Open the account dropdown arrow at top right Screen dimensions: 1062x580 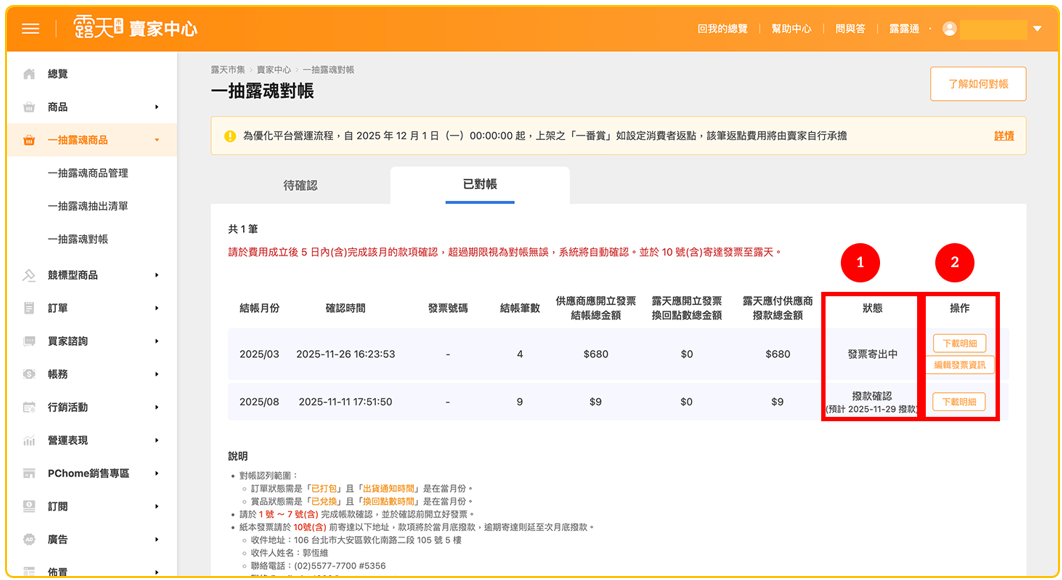(1037, 29)
